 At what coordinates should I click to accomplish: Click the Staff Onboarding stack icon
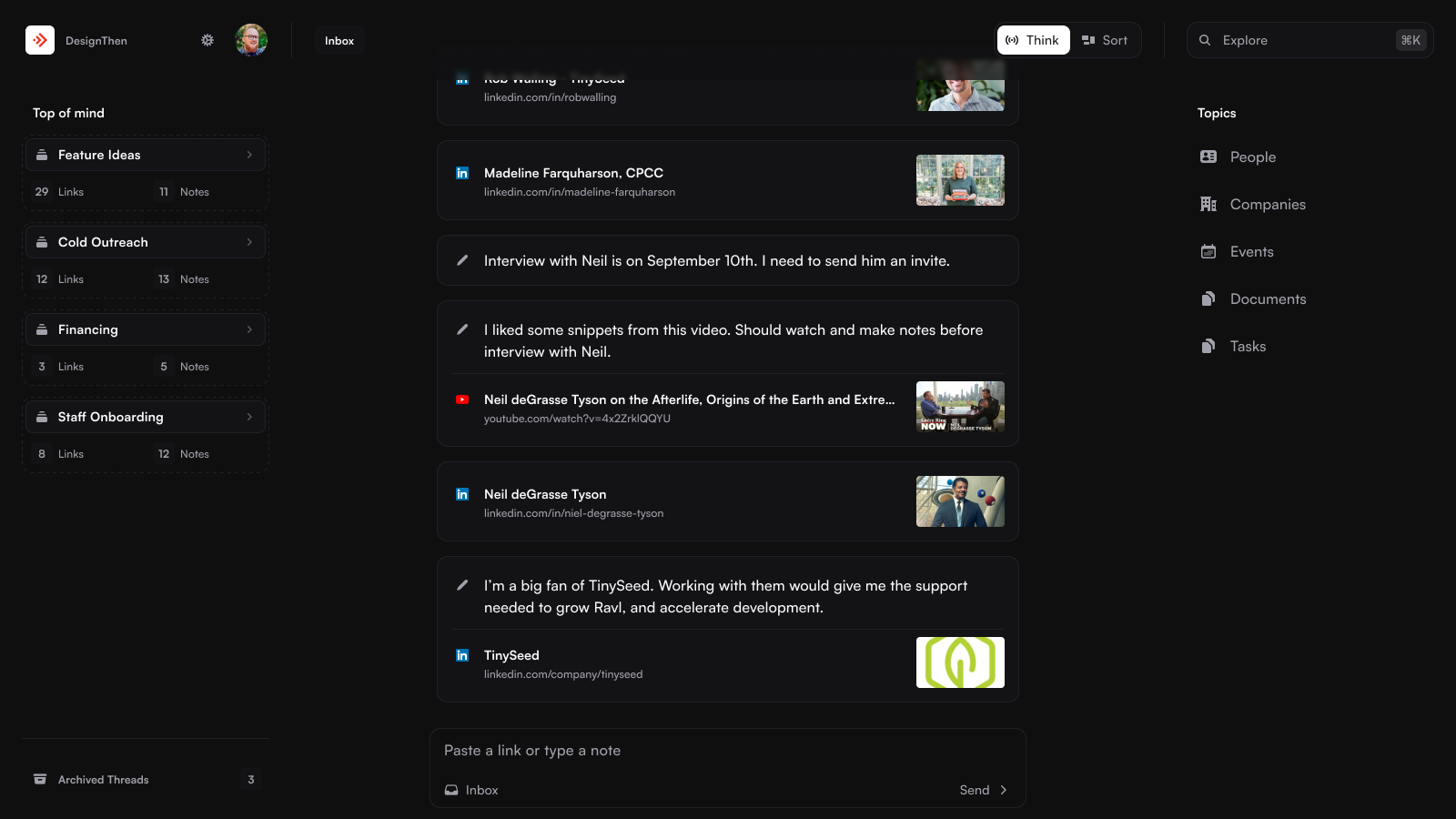click(42, 417)
